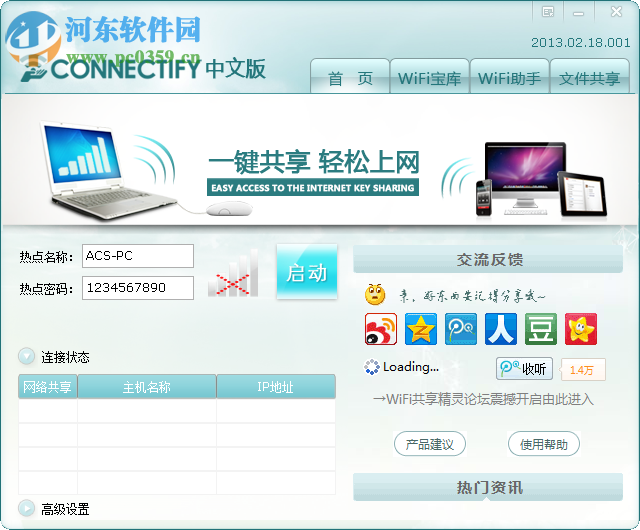Switch to the WiFi助手 tab

pos(510,76)
